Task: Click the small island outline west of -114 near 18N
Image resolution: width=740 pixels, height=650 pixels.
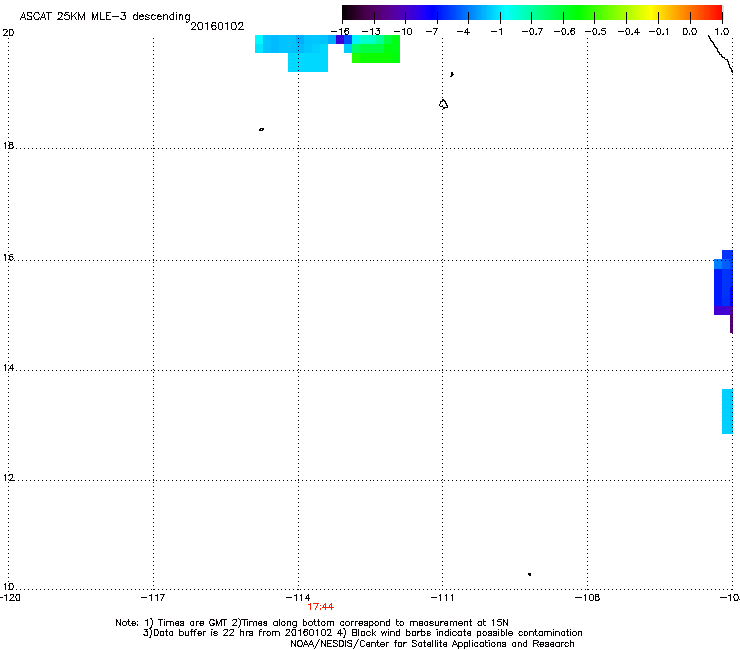Action: tap(261, 129)
